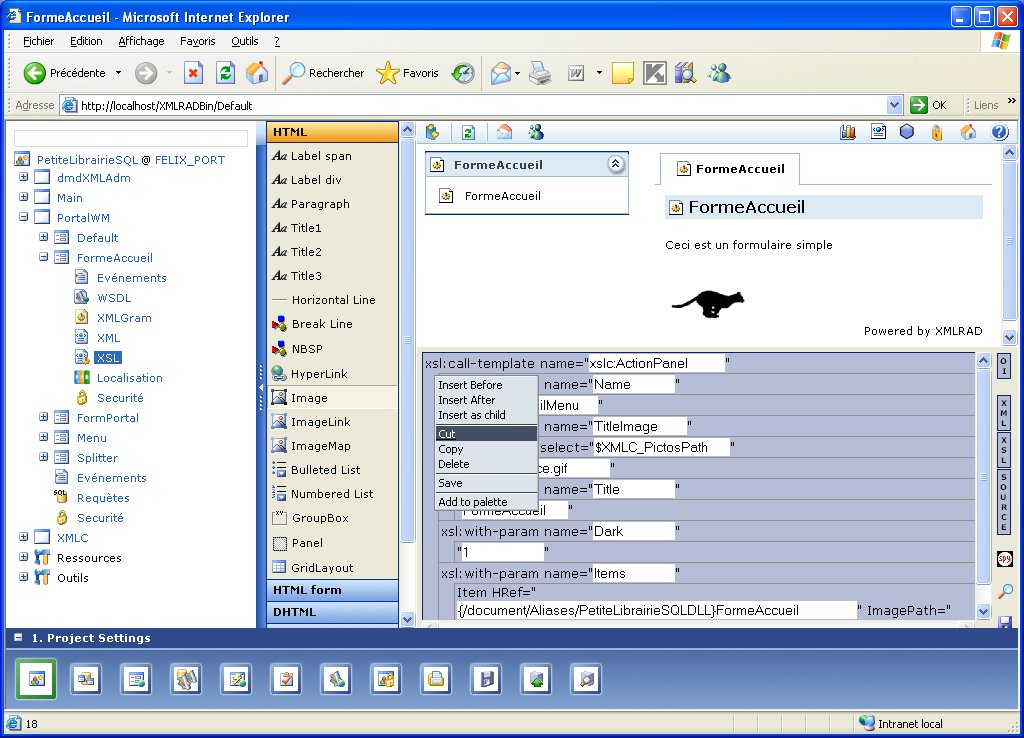1024x738 pixels.
Task: Collapse the FormeAccueil panel with chevron
Action: (616, 165)
